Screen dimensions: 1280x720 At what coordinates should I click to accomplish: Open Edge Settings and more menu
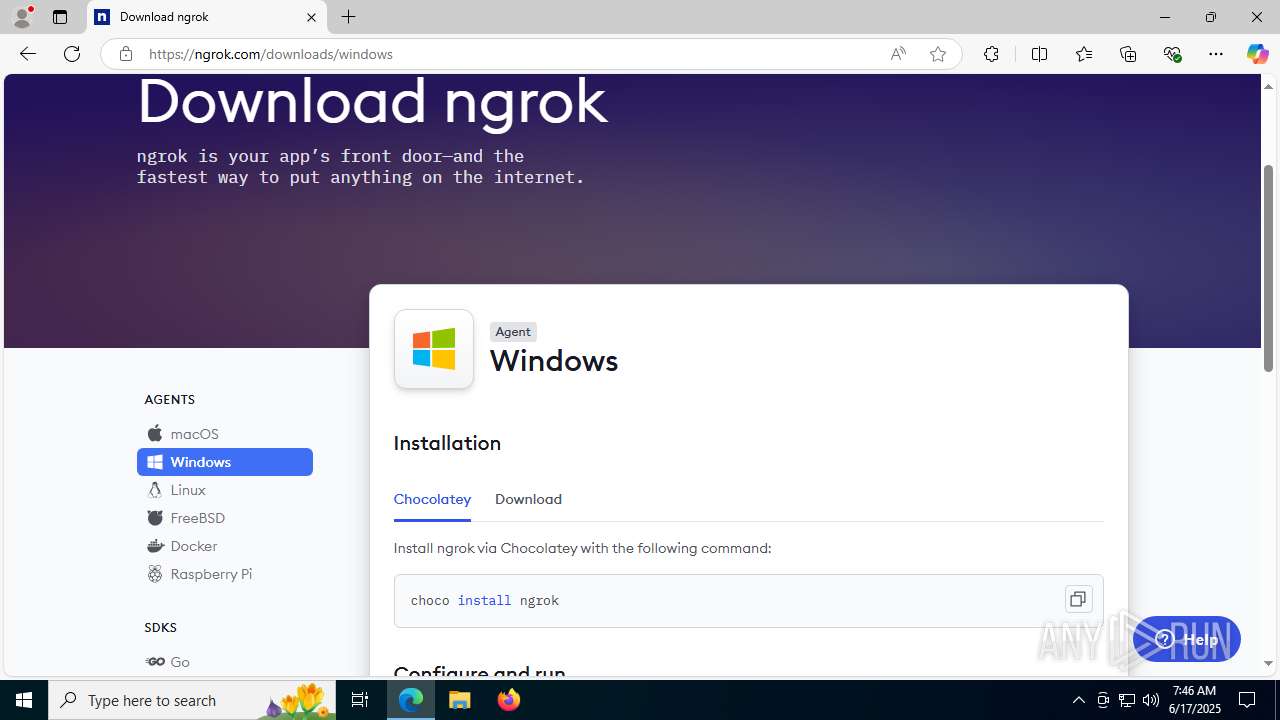[1216, 54]
